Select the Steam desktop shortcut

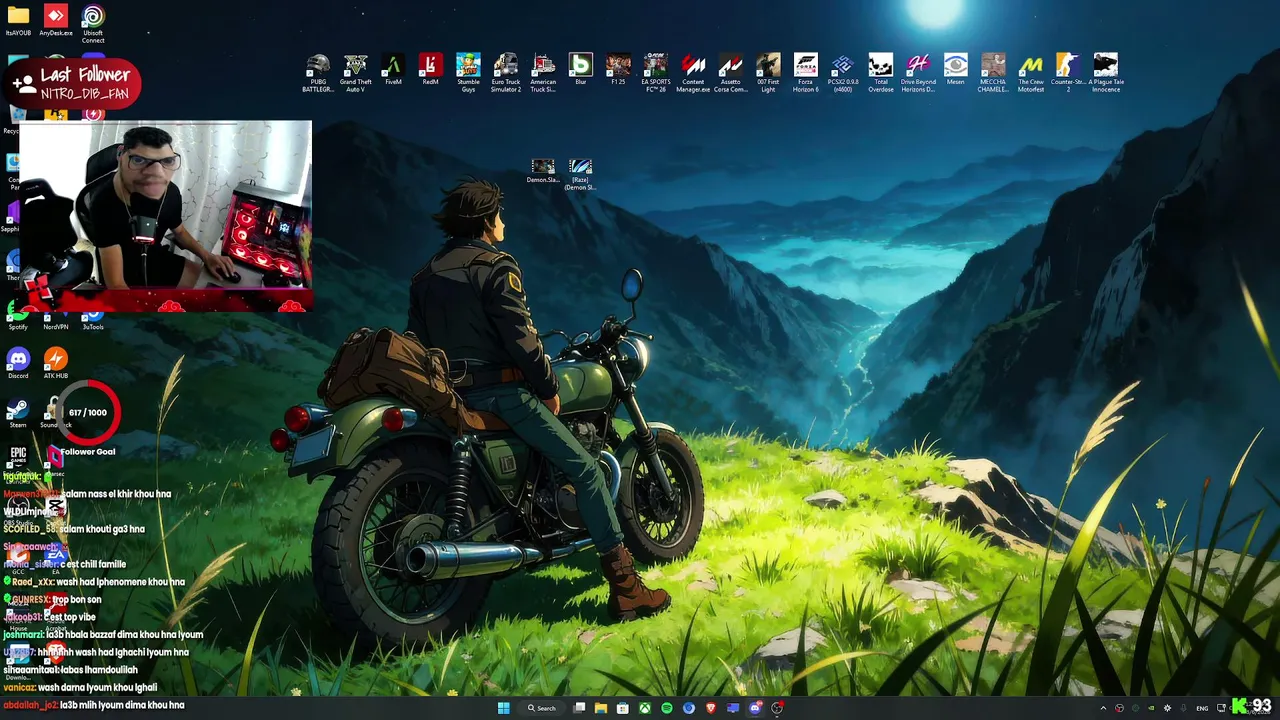[18, 412]
